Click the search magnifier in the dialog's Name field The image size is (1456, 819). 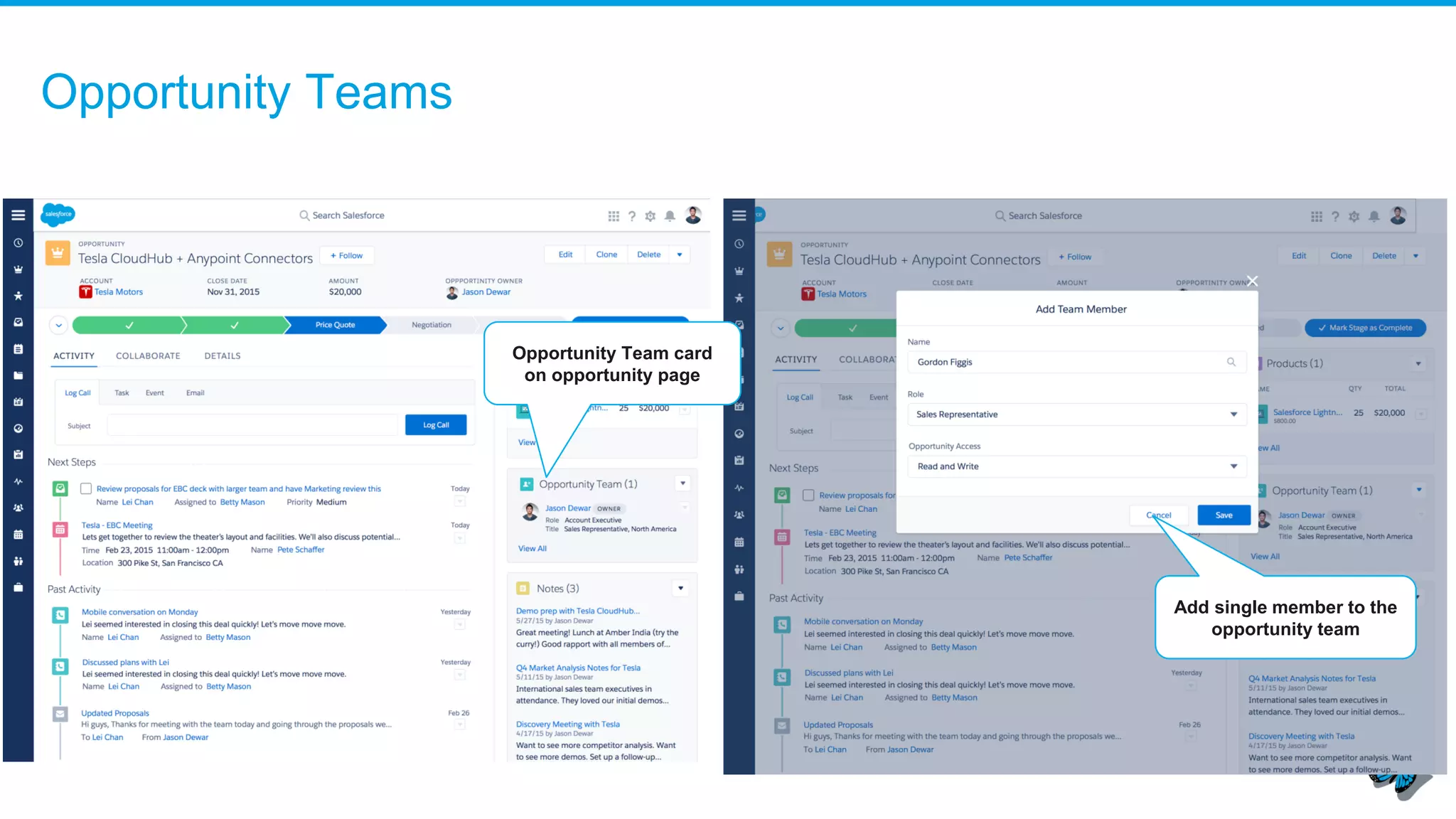pos(1231,362)
